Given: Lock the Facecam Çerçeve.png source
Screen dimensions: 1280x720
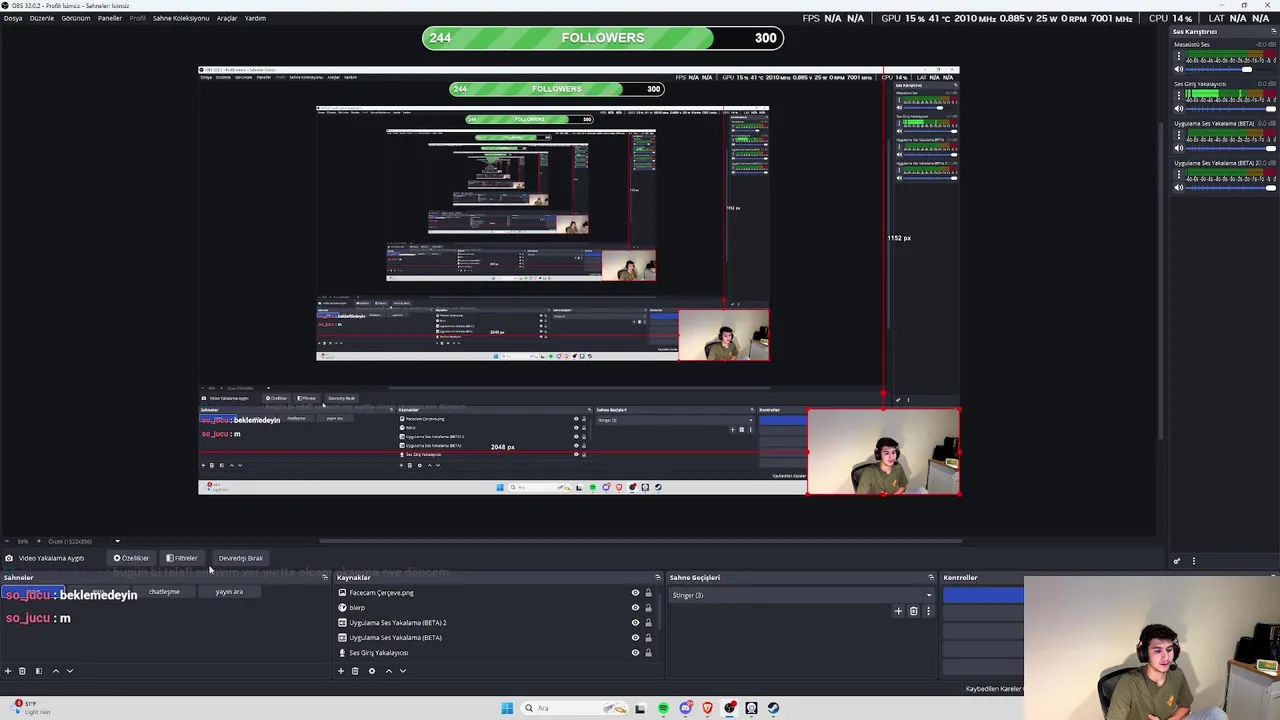Looking at the screenshot, I should click(648, 593).
